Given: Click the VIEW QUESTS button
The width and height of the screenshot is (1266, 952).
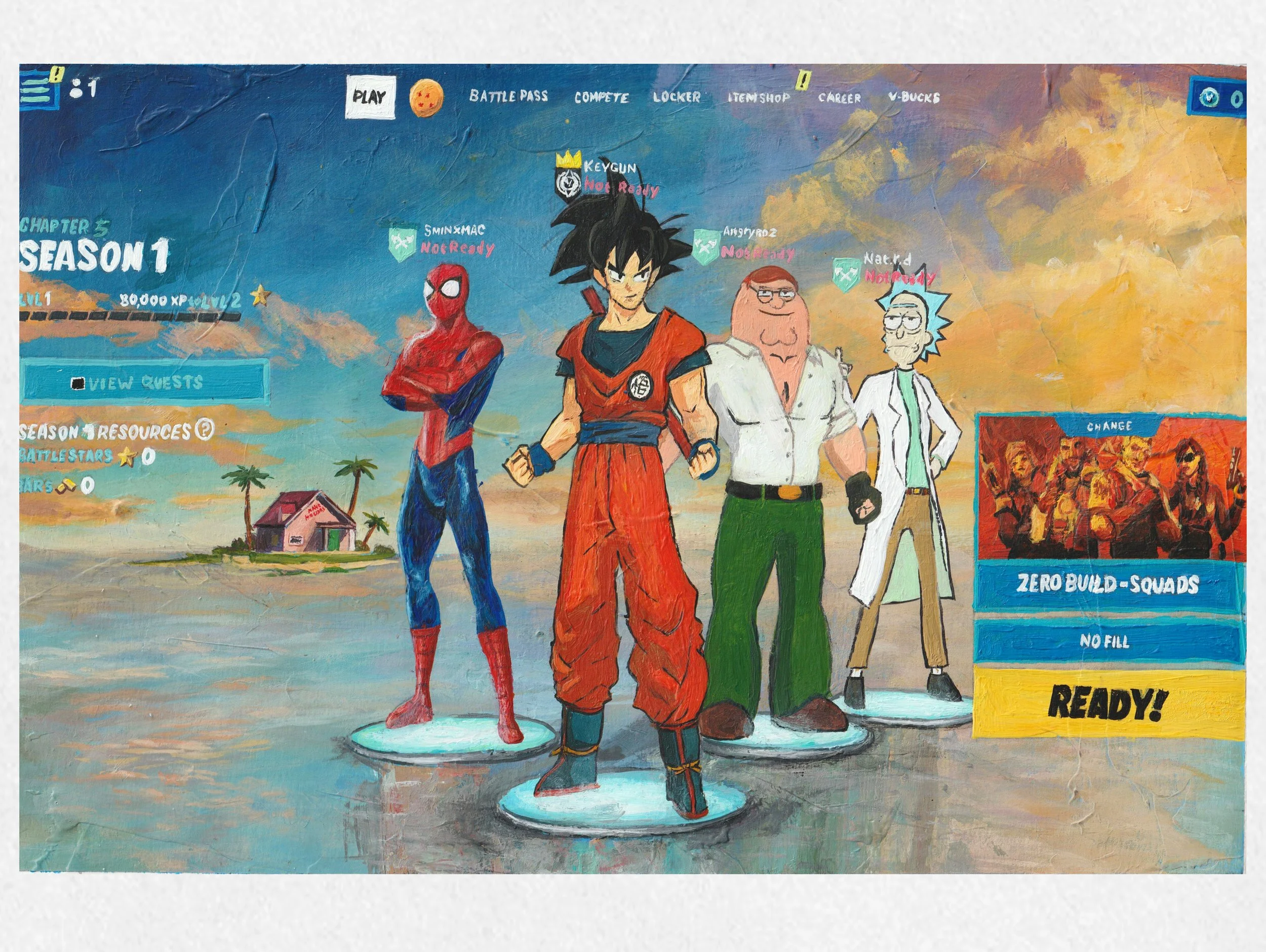Looking at the screenshot, I should click(146, 382).
